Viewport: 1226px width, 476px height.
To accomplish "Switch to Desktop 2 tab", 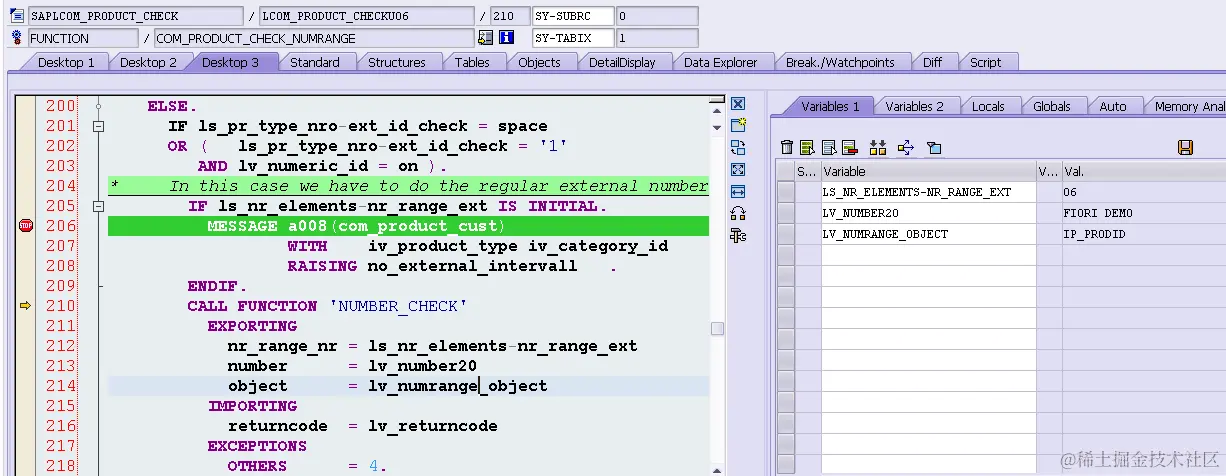I will (148, 62).
